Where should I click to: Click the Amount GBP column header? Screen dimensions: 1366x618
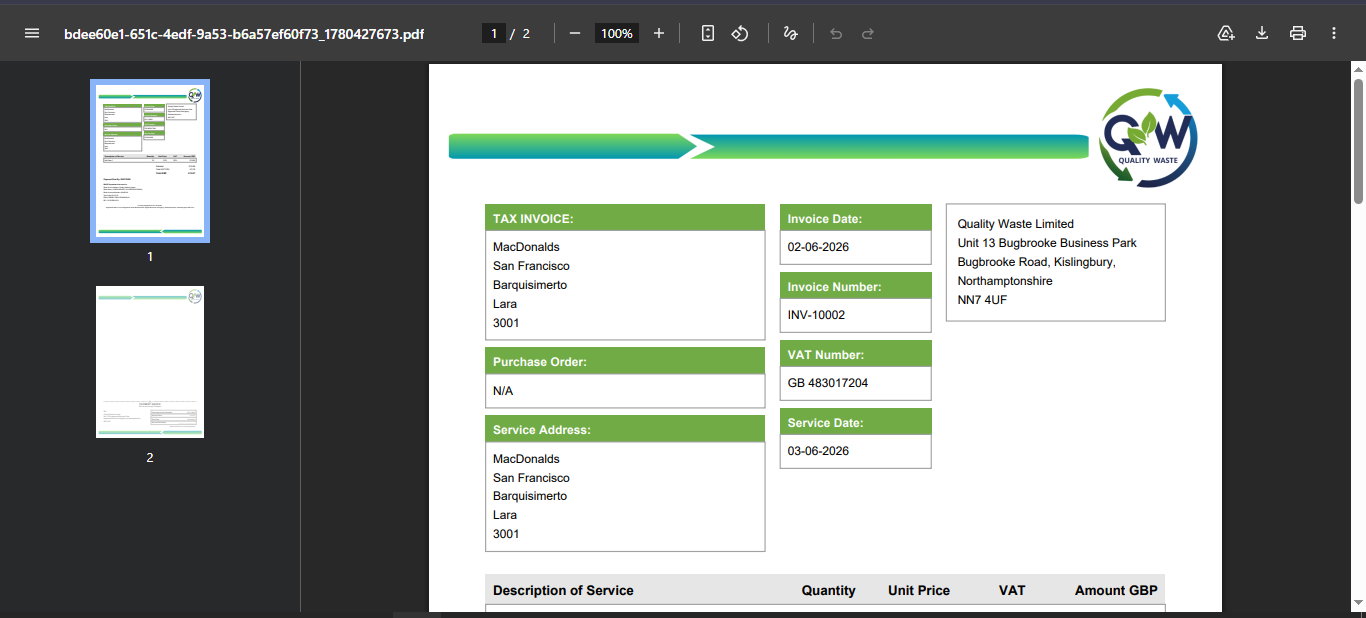(1116, 590)
